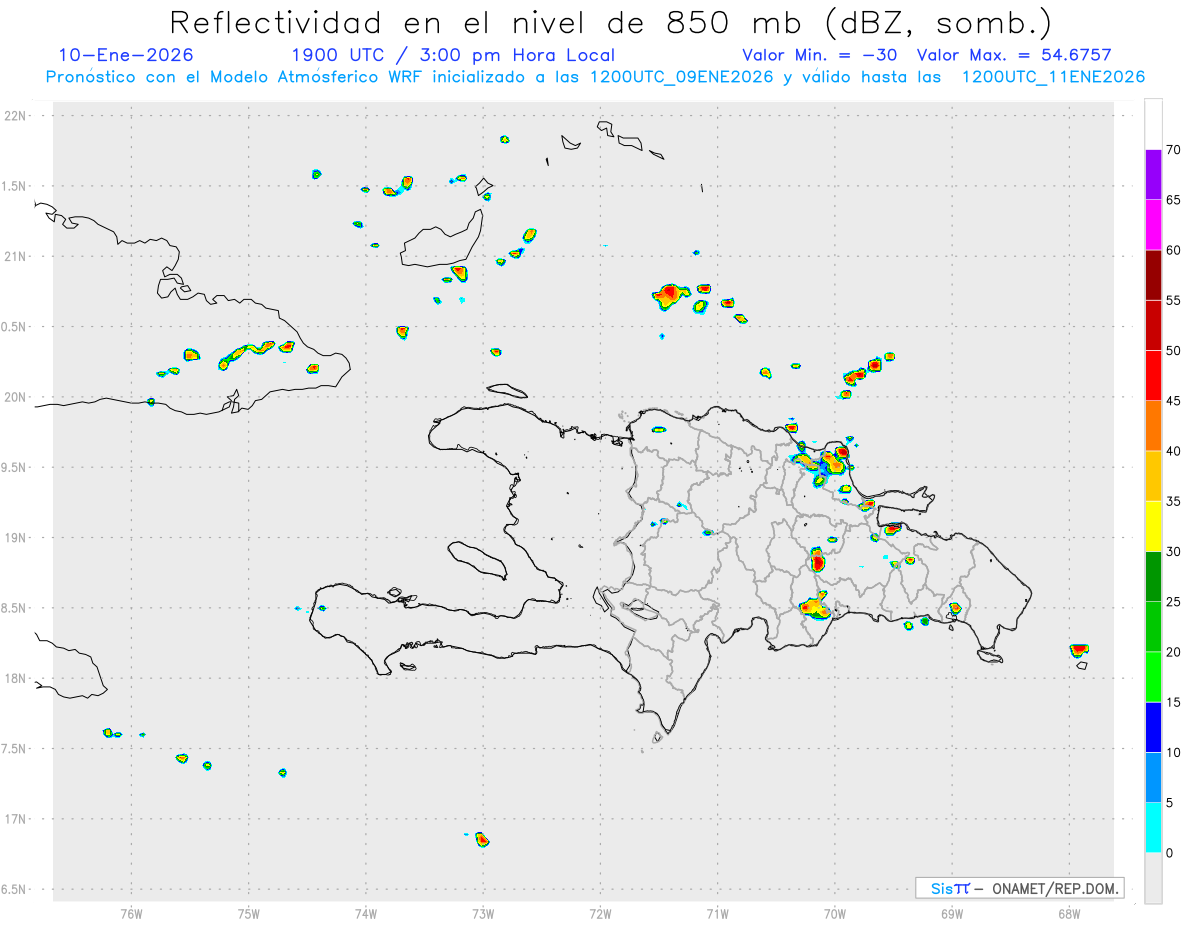Viewport: 1200px width, 927px height.
Task: Click the "Valor Max. = 54.6757" readout
Action: [1014, 55]
